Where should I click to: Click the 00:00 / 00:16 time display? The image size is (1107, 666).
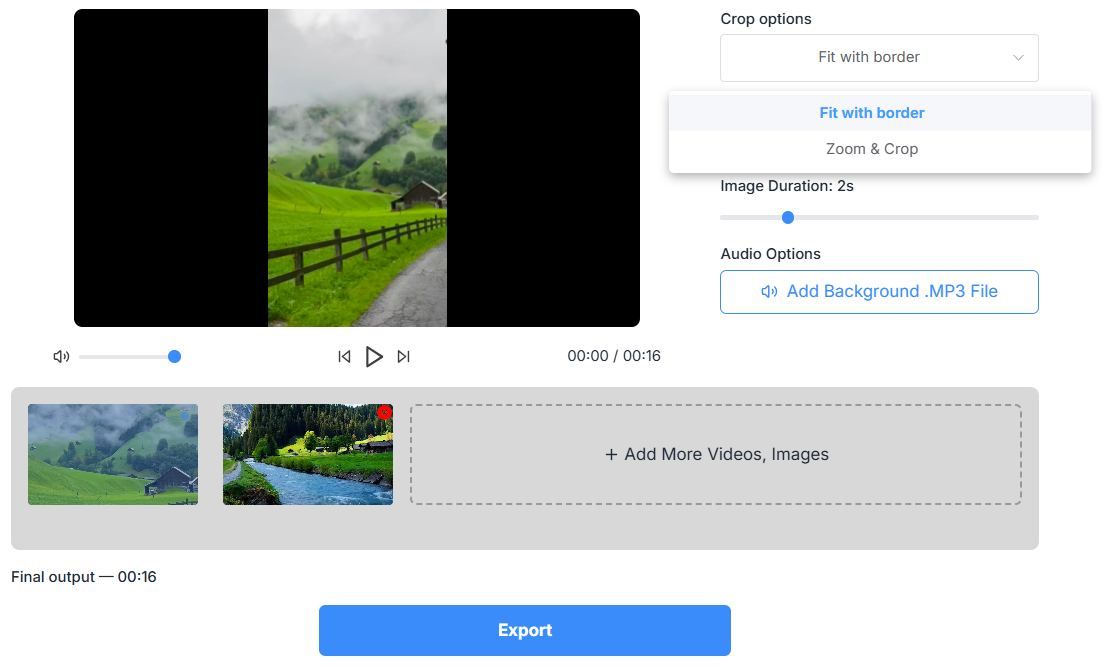(614, 356)
